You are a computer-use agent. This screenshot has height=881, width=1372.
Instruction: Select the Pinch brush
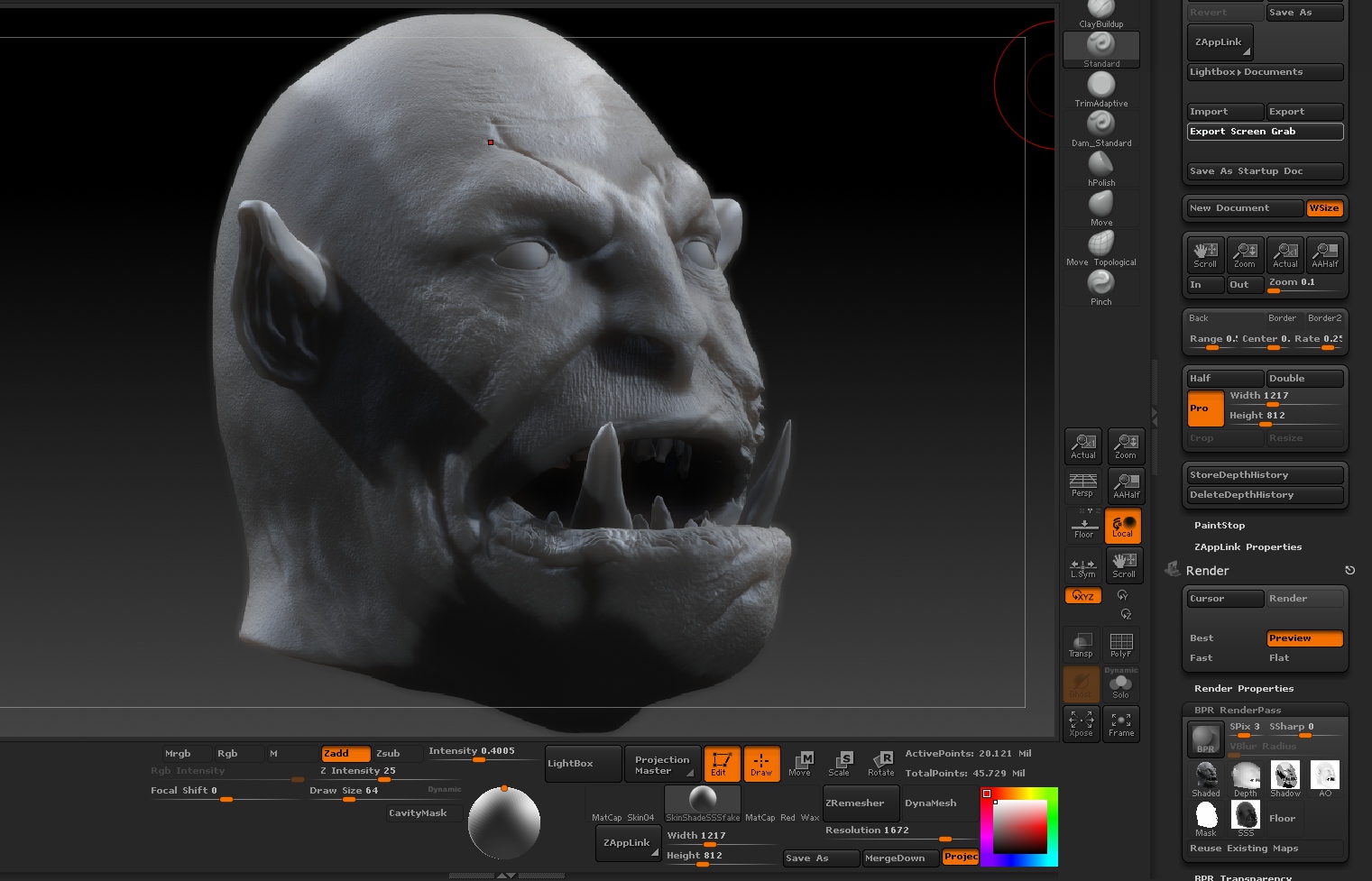[1101, 288]
